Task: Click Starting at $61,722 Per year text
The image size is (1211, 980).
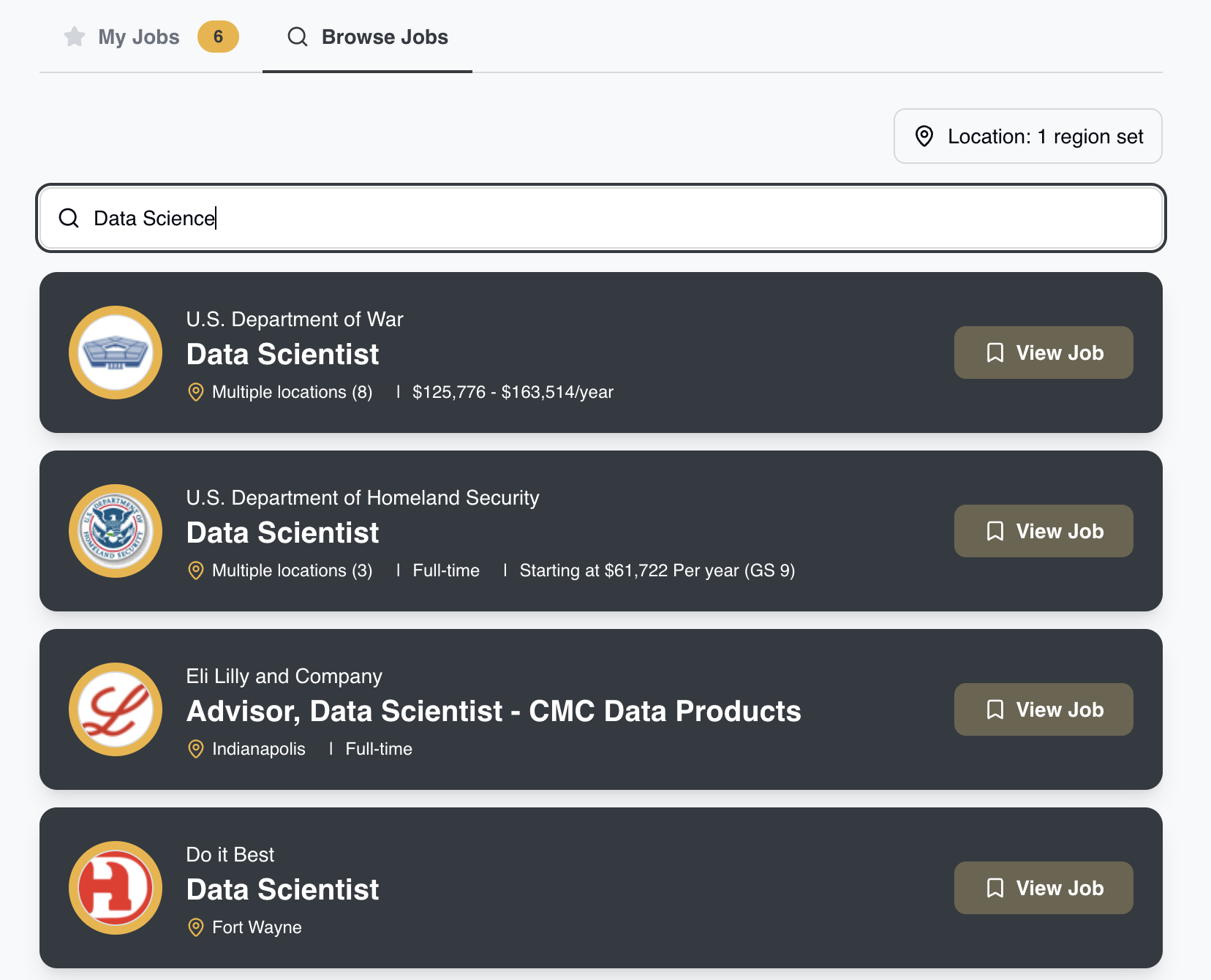Action: [x=657, y=570]
